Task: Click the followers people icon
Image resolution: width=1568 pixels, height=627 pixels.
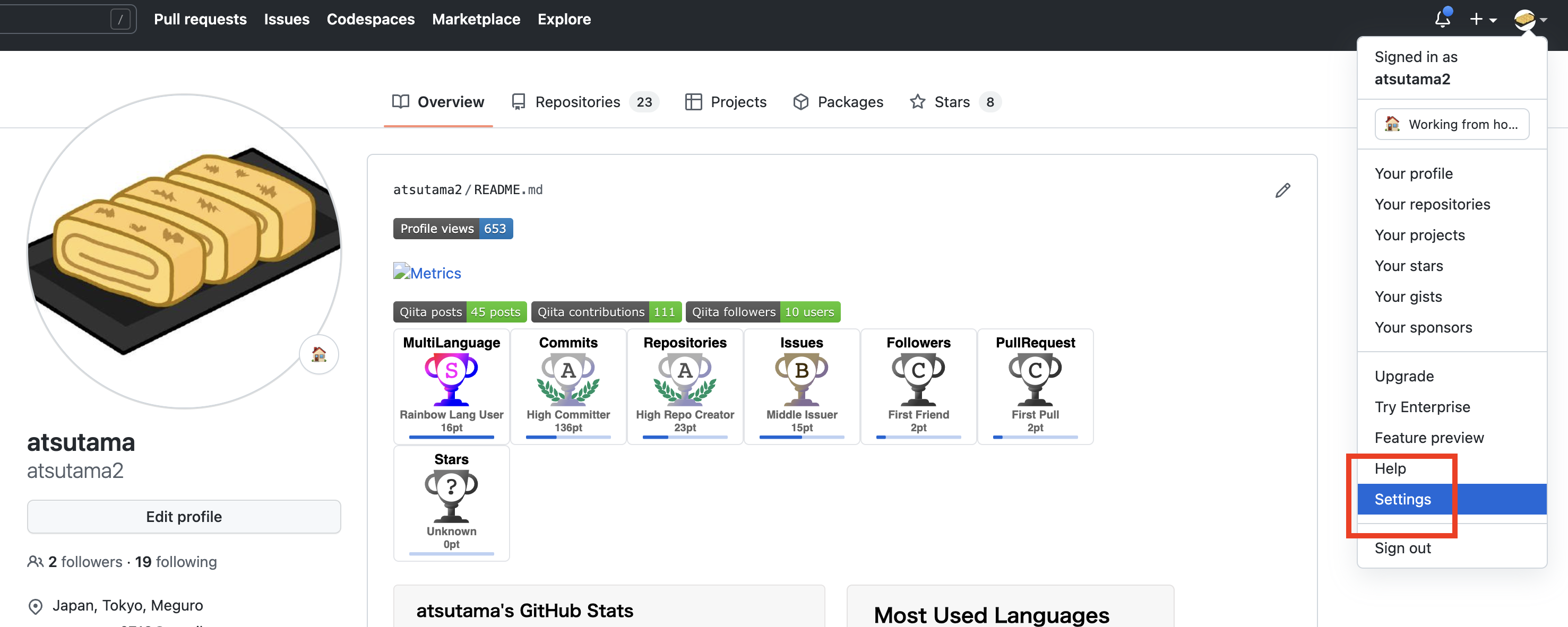Action: pyautogui.click(x=35, y=561)
